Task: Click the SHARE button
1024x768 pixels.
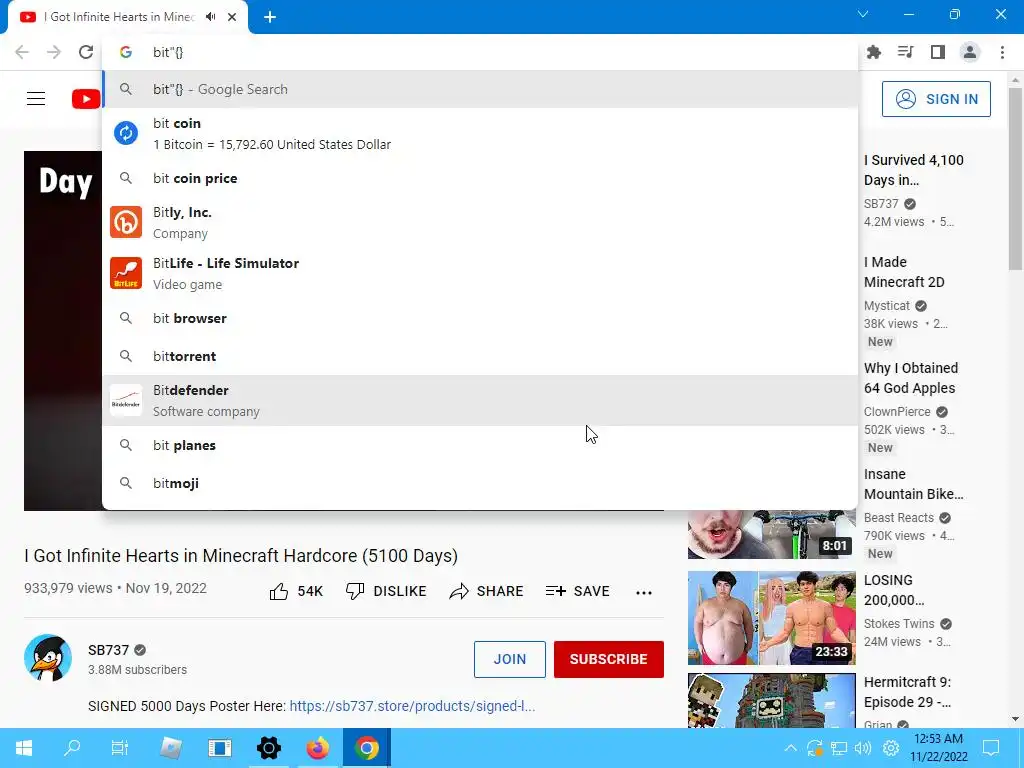Action: pyautogui.click(x=487, y=592)
